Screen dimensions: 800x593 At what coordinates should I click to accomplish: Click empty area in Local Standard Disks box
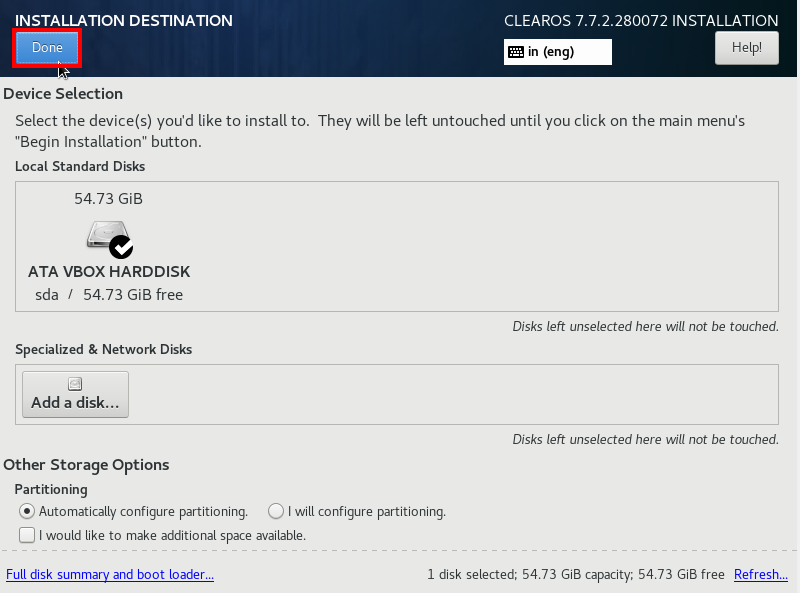485,246
